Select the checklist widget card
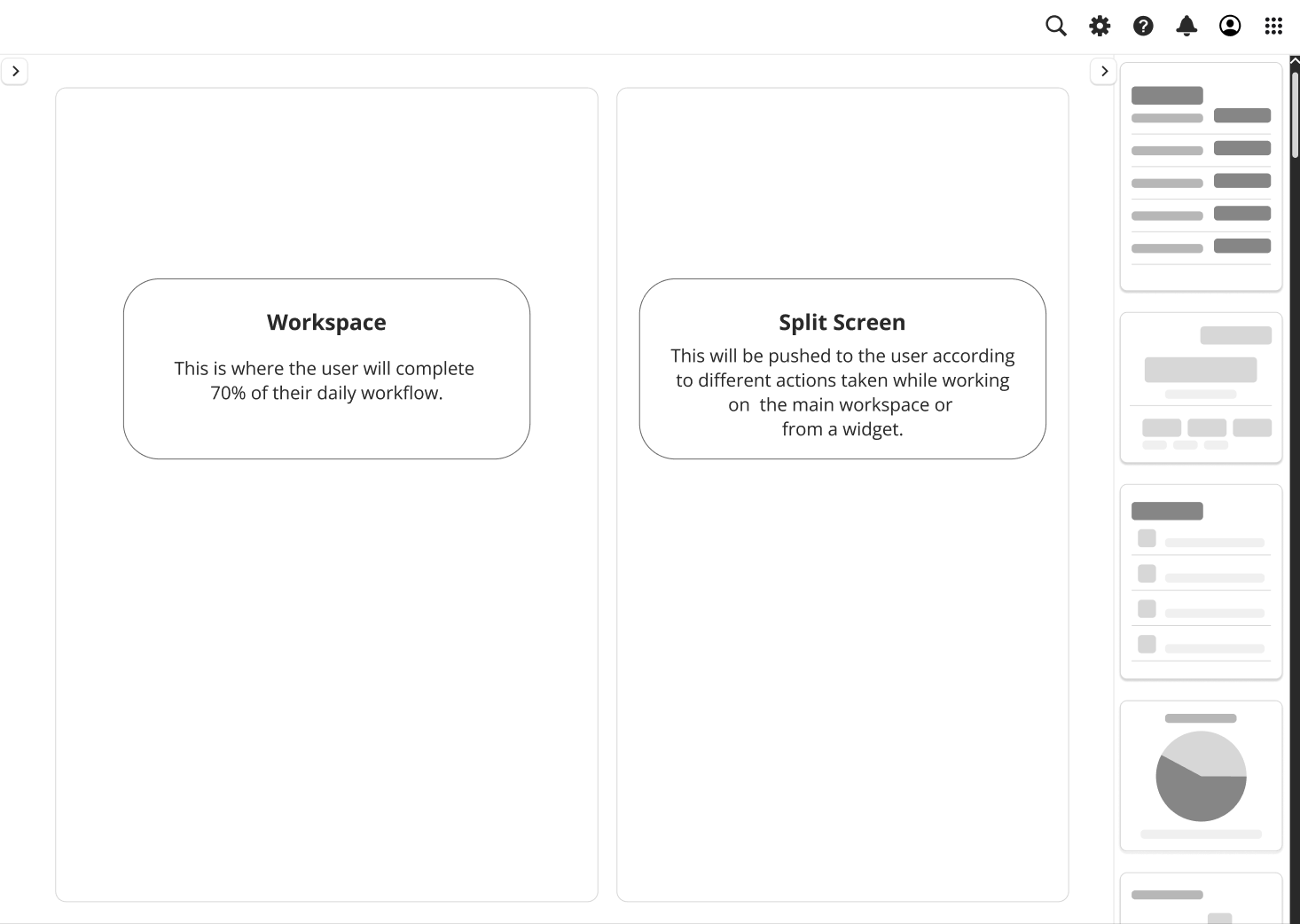The height and width of the screenshot is (924, 1300). coord(1201,582)
